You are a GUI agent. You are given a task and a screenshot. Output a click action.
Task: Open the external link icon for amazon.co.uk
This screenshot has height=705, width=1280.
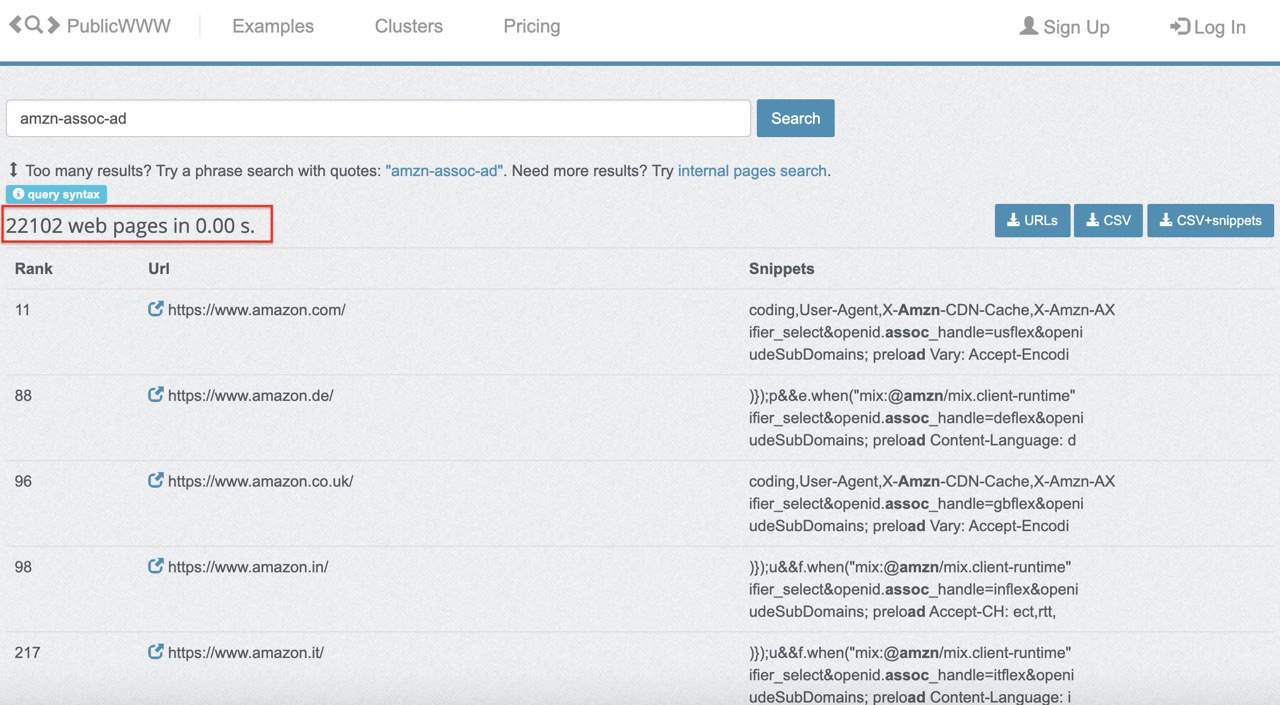coord(155,481)
